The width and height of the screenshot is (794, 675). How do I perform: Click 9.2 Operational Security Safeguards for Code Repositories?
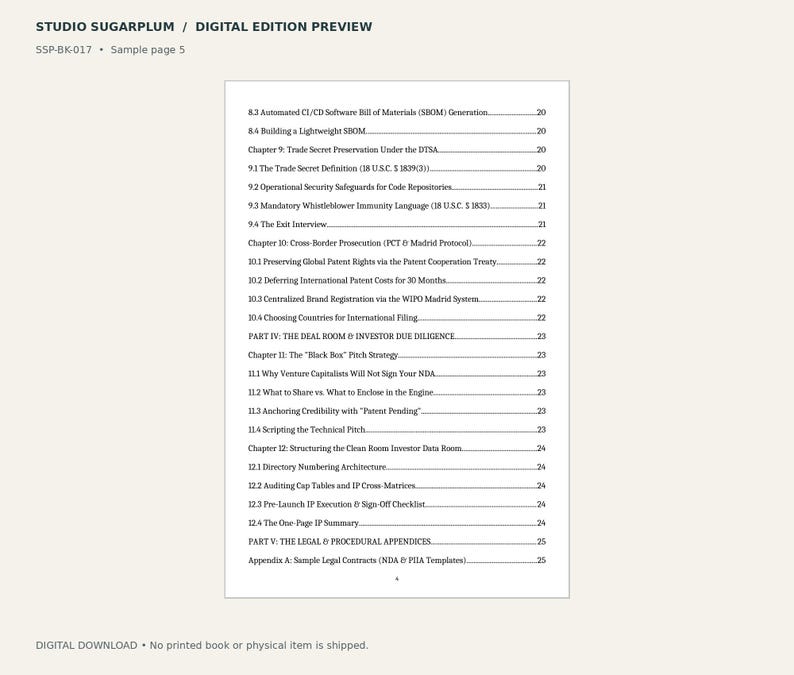coord(397,187)
